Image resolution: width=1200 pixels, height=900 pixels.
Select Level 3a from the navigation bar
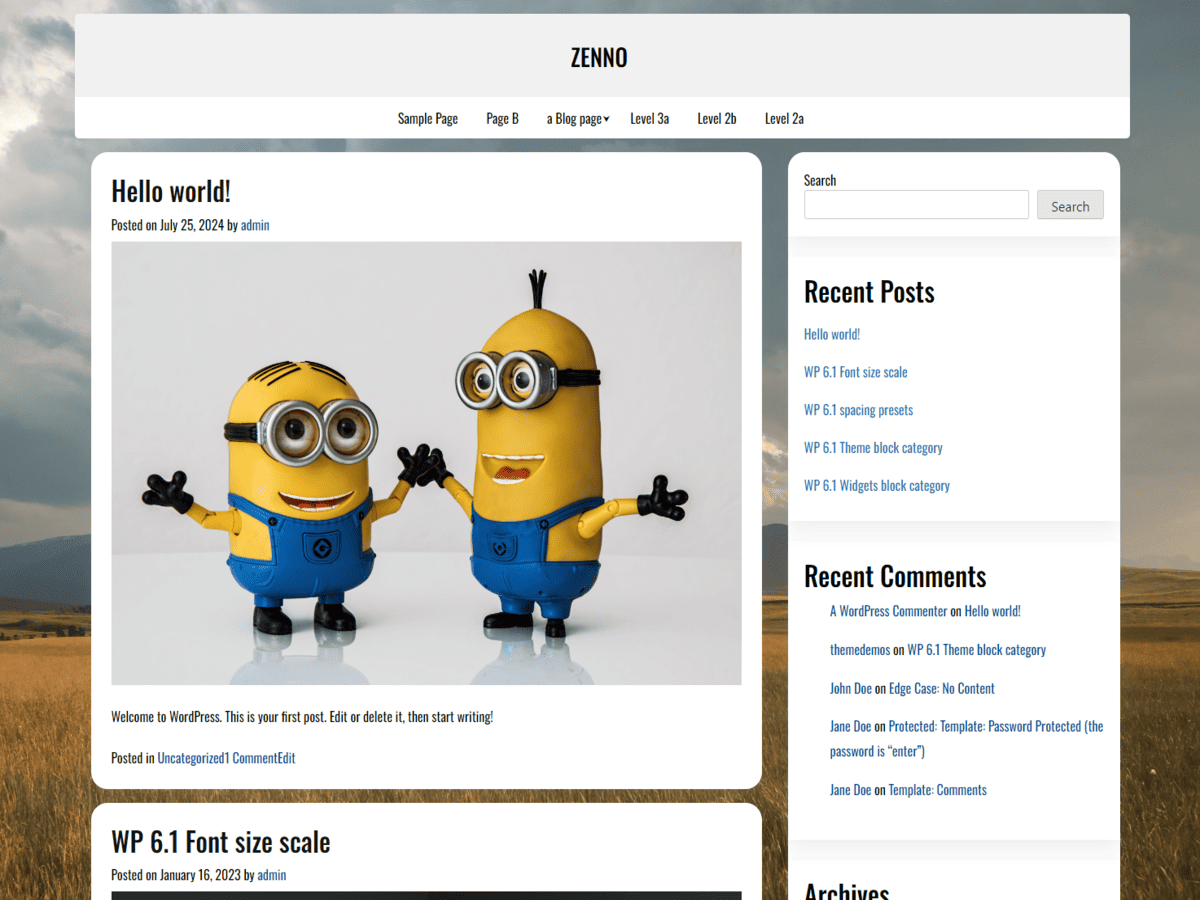click(649, 118)
